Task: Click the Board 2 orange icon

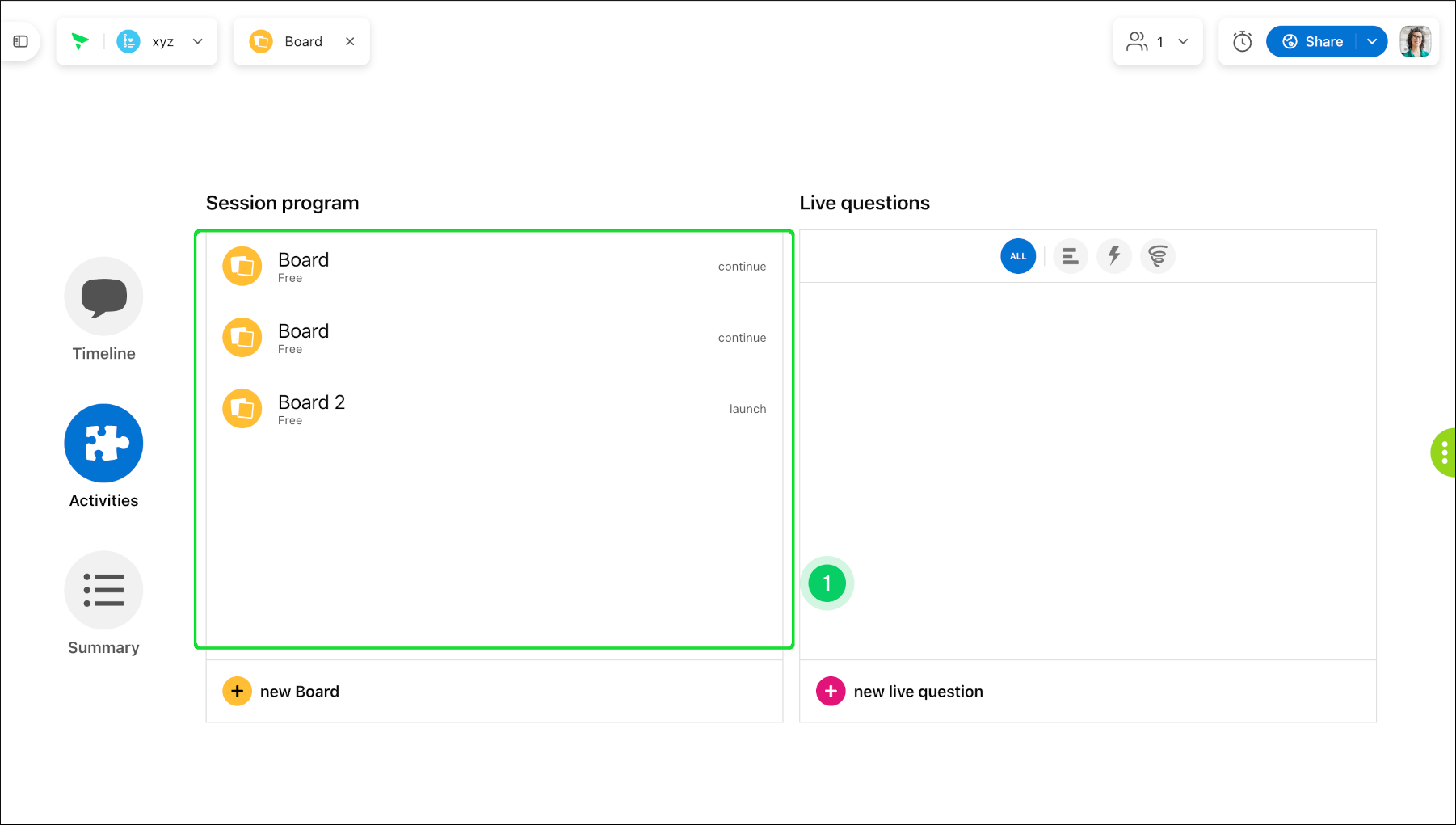Action: click(242, 408)
